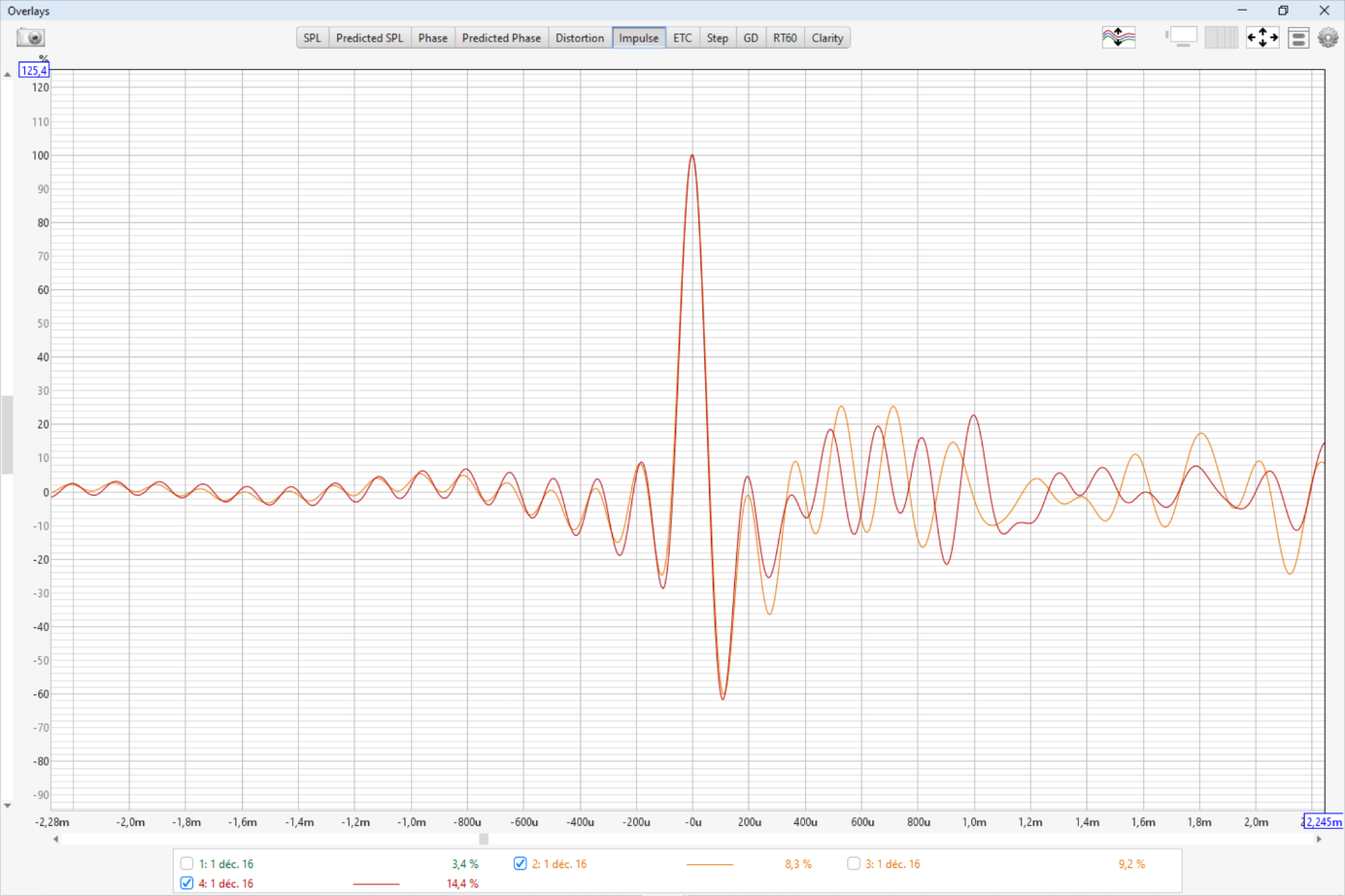Image resolution: width=1345 pixels, height=896 pixels.
Task: Select the RT60 graph button
Action: (785, 38)
